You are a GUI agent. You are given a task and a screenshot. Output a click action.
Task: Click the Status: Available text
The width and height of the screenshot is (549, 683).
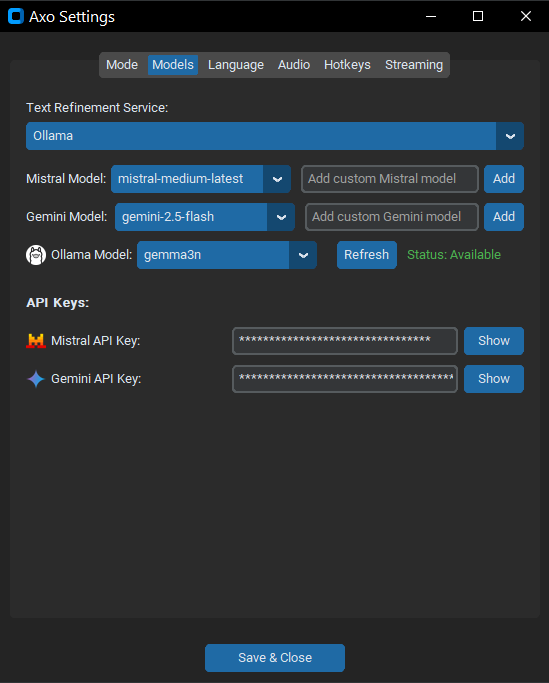(454, 255)
